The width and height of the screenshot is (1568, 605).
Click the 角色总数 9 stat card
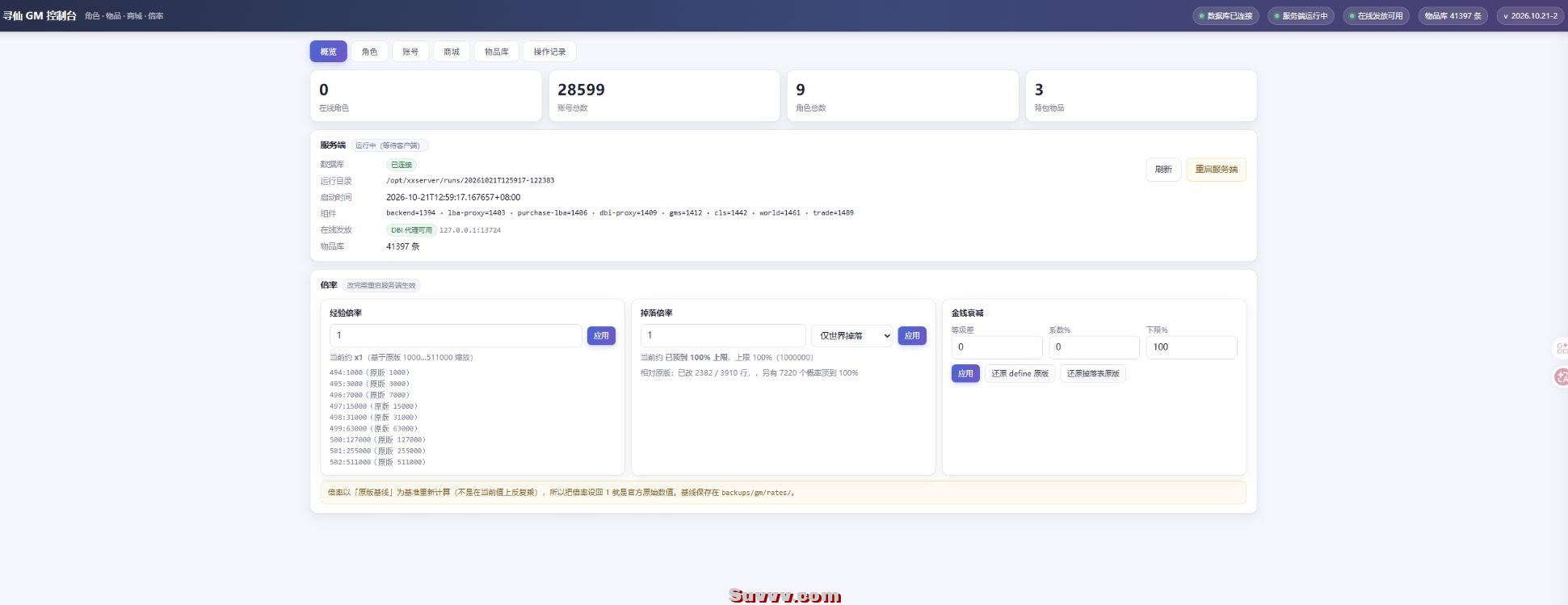(x=902, y=96)
